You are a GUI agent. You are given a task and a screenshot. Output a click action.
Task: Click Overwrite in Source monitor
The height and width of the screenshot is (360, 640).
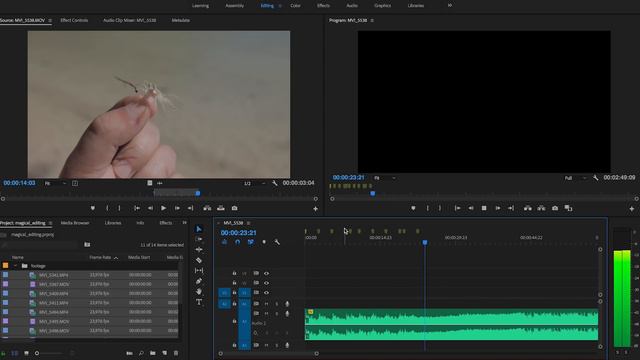pyautogui.click(x=221, y=208)
